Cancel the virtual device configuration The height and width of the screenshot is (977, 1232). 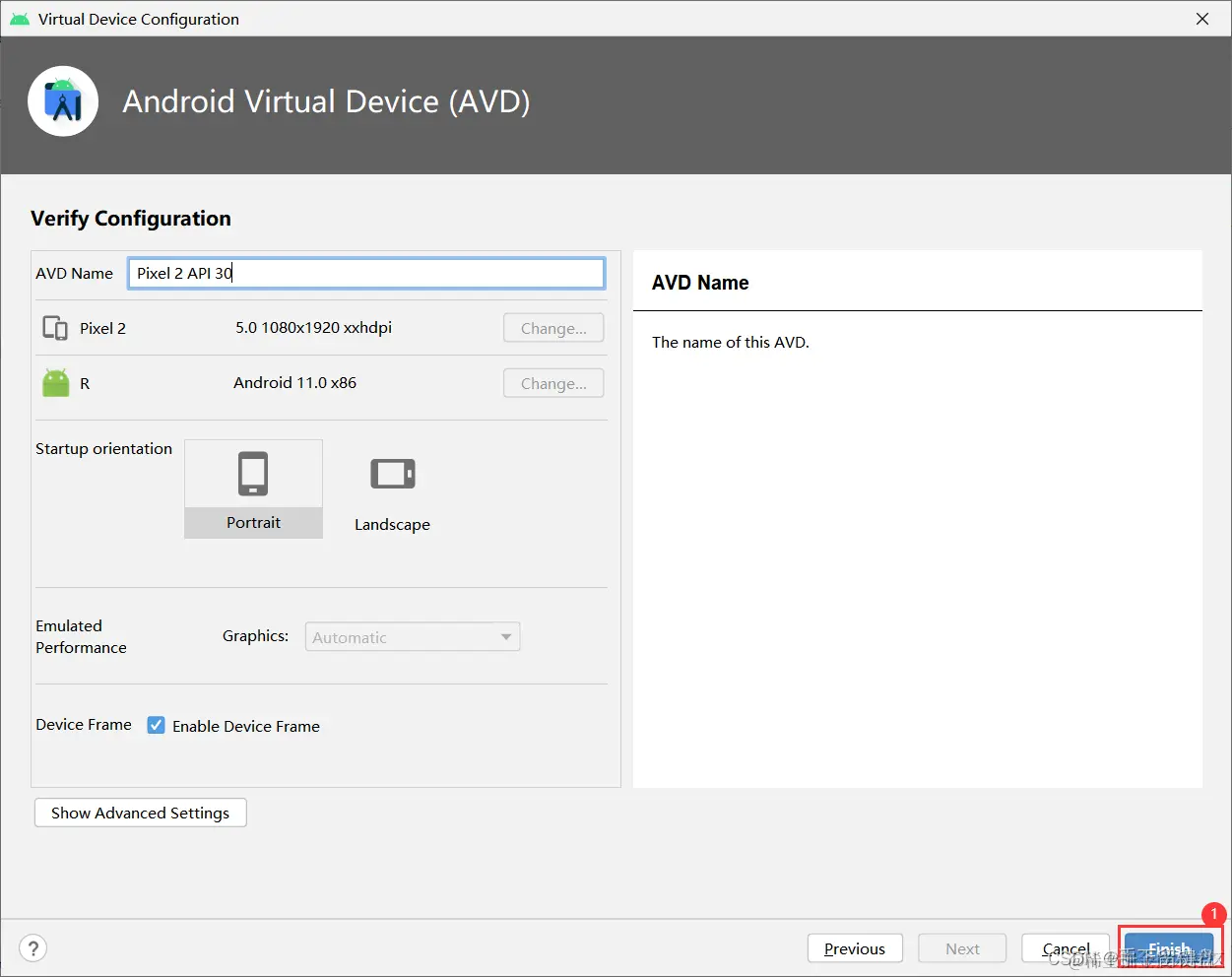(x=1066, y=948)
